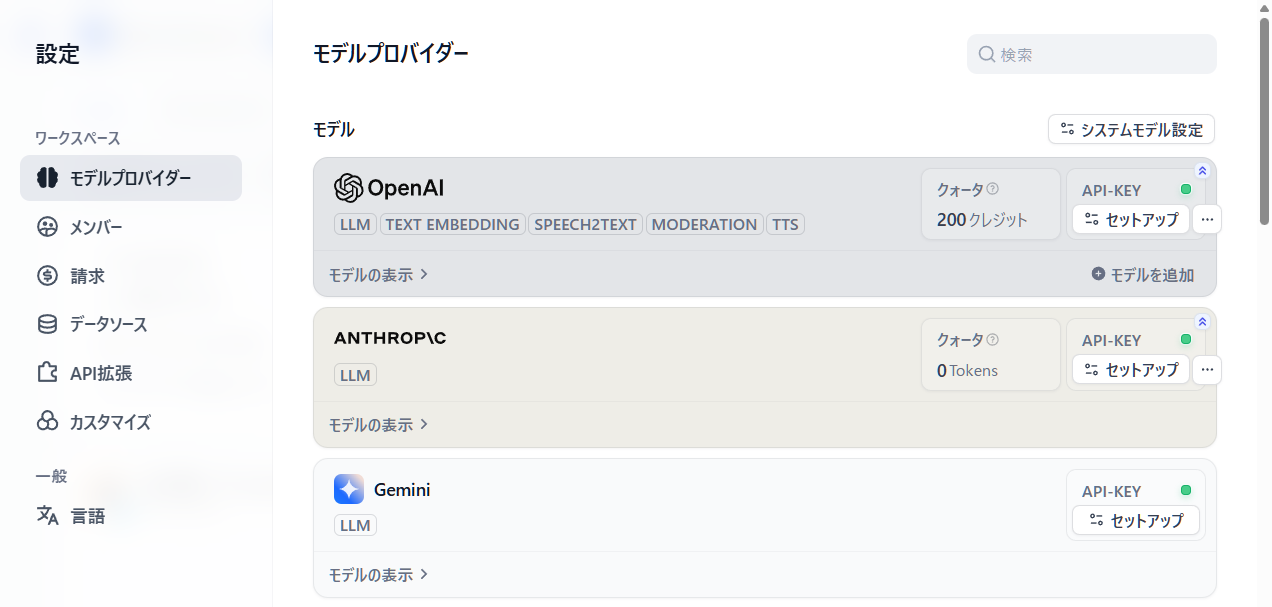Click モデルを追加 on the OpenAI card

[x=1142, y=274]
